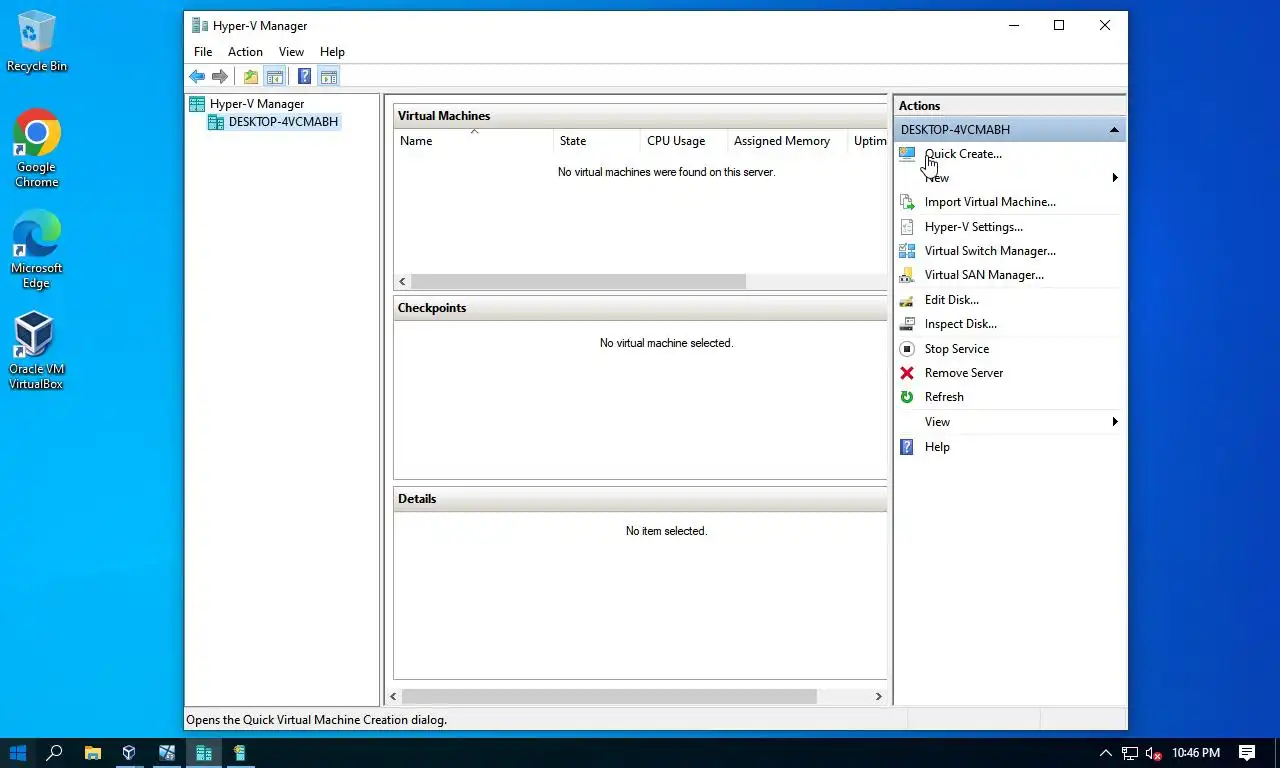Open Hyper-V Settings action
The height and width of the screenshot is (768, 1280).
[x=974, y=227]
